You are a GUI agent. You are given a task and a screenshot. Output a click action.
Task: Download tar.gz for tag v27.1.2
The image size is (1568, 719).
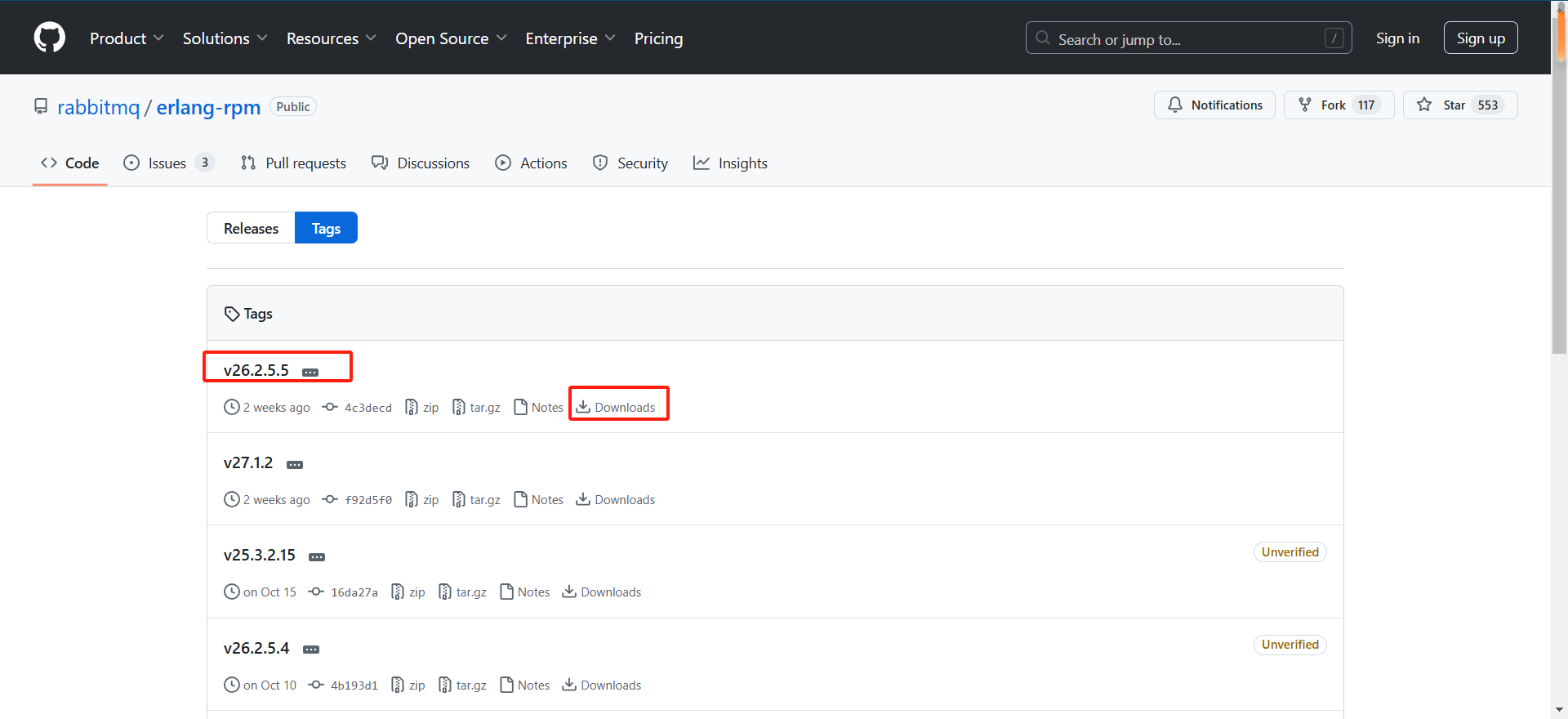(x=477, y=500)
